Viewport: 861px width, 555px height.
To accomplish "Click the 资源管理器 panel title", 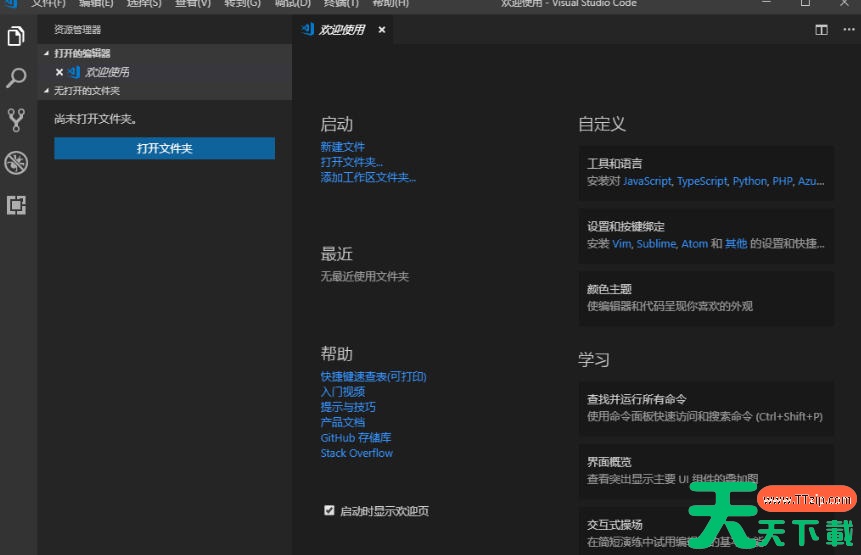I will point(77,30).
